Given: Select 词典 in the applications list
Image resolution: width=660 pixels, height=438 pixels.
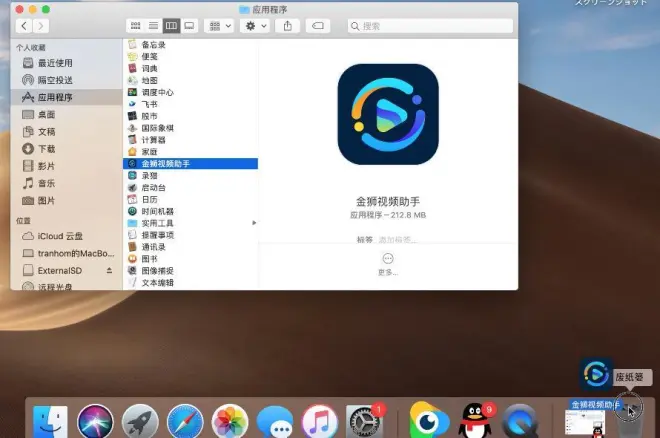Looking at the screenshot, I should point(190,68).
